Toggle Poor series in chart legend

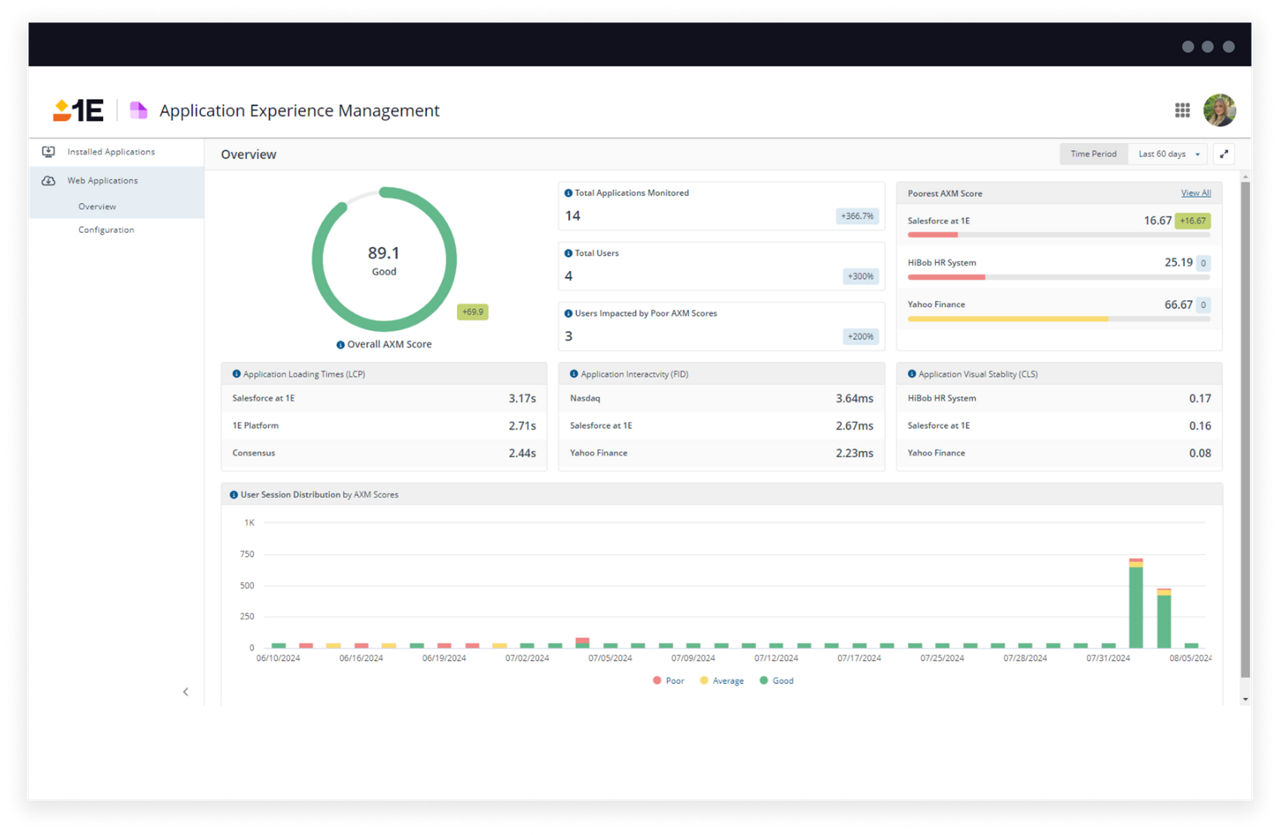[x=668, y=681]
